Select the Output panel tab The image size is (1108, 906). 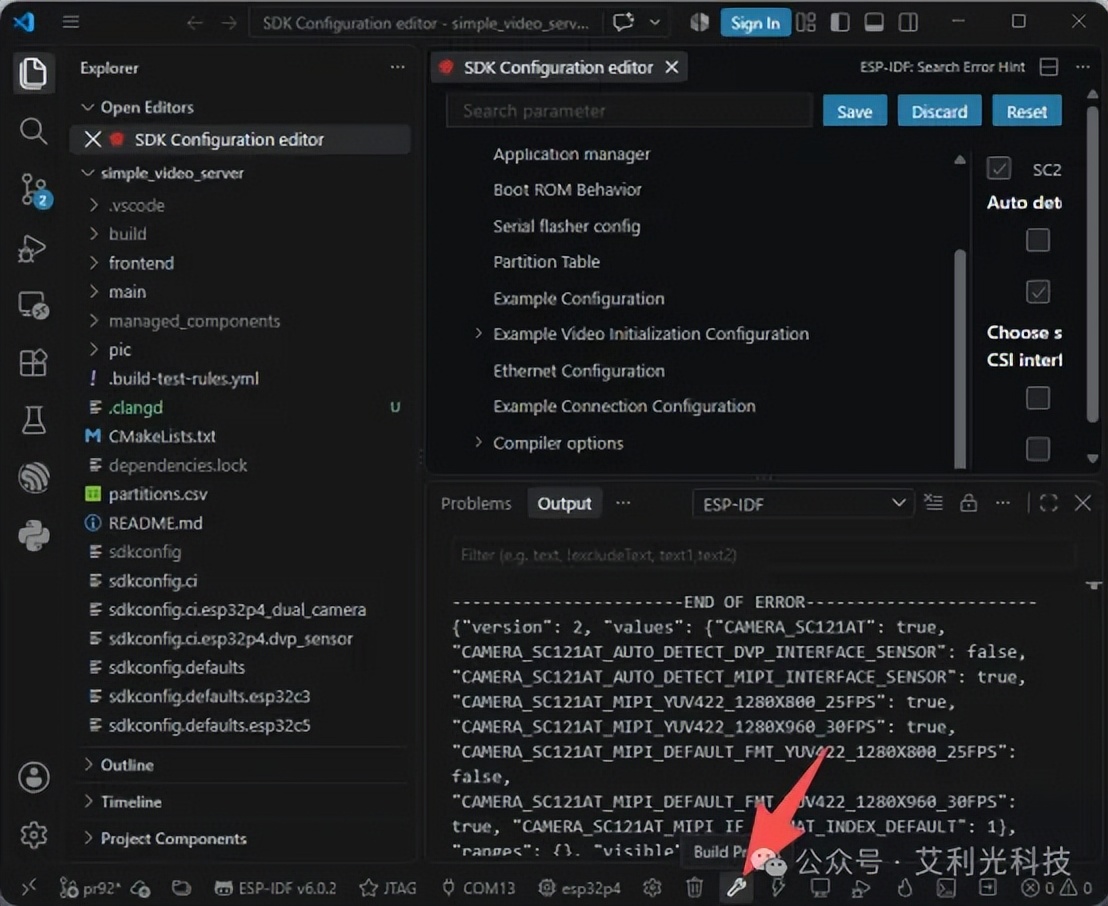click(x=564, y=503)
